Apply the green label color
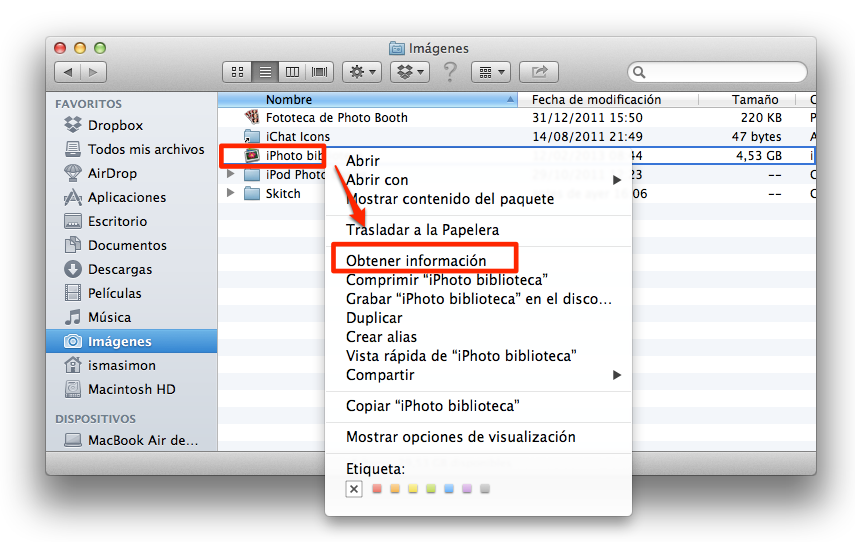The image size is (855, 542). [x=431, y=489]
